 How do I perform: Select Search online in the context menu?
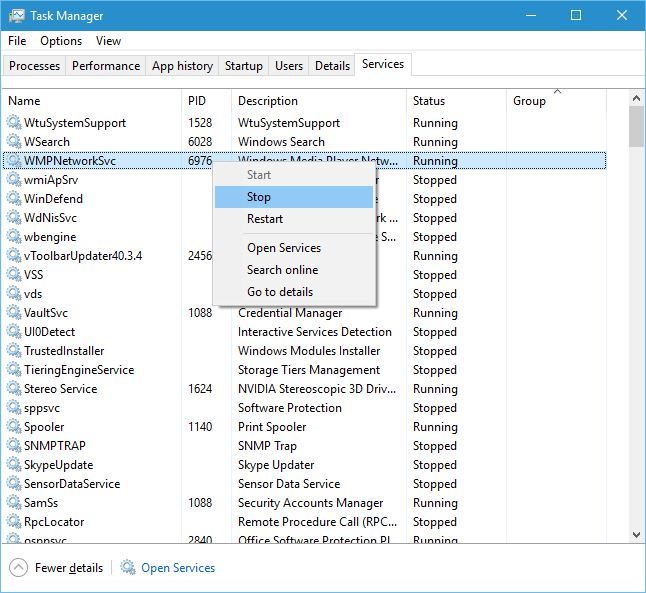tap(294, 270)
